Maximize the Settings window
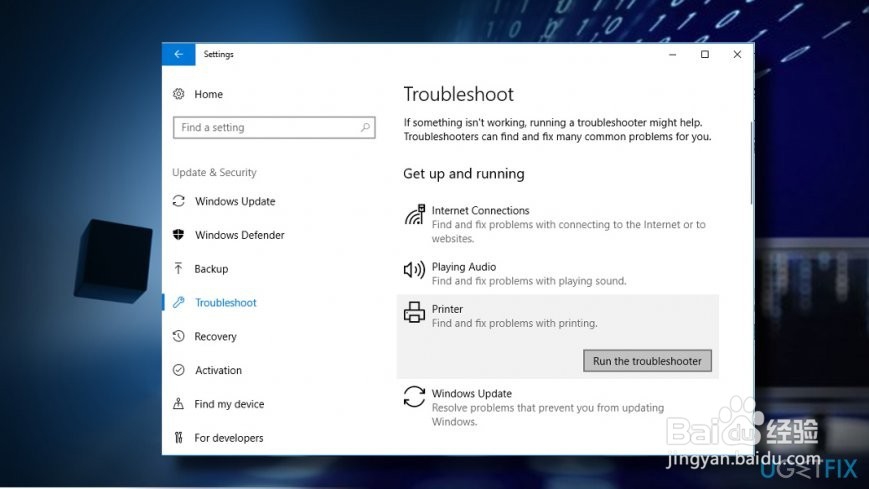869x489 pixels. 704,54
